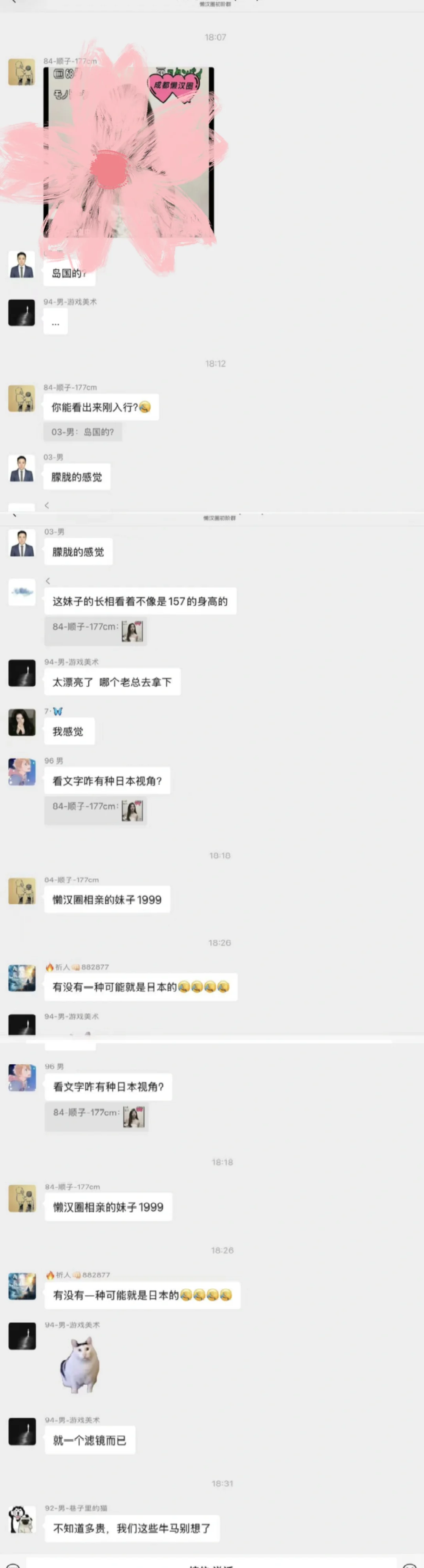This screenshot has height=1568, width=424.
Task: Tap avatar beside 你能看出来刚入行 message
Action: coord(21,399)
